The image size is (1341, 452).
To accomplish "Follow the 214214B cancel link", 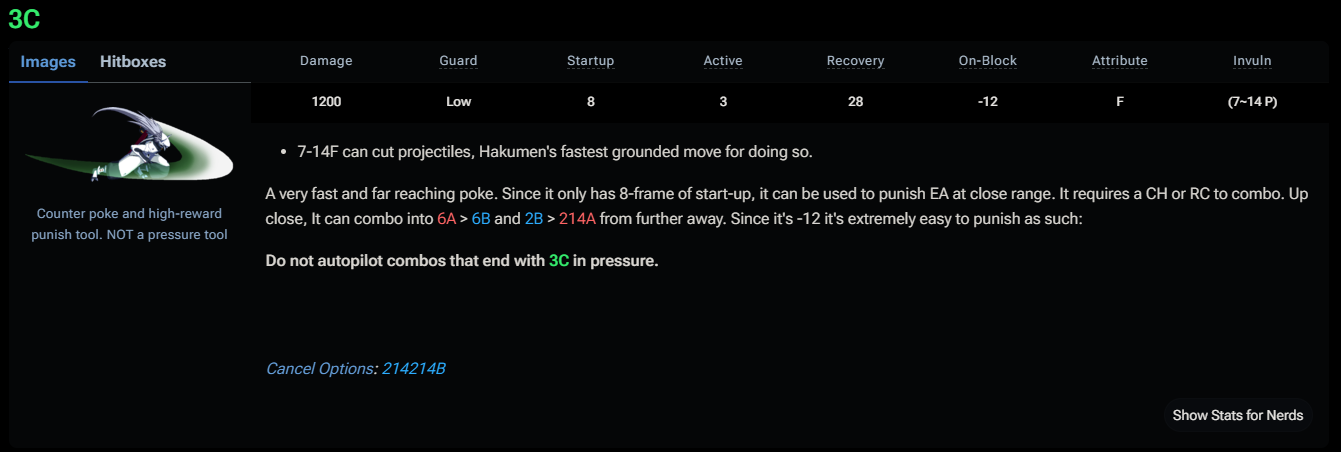I will pyautogui.click(x=413, y=369).
